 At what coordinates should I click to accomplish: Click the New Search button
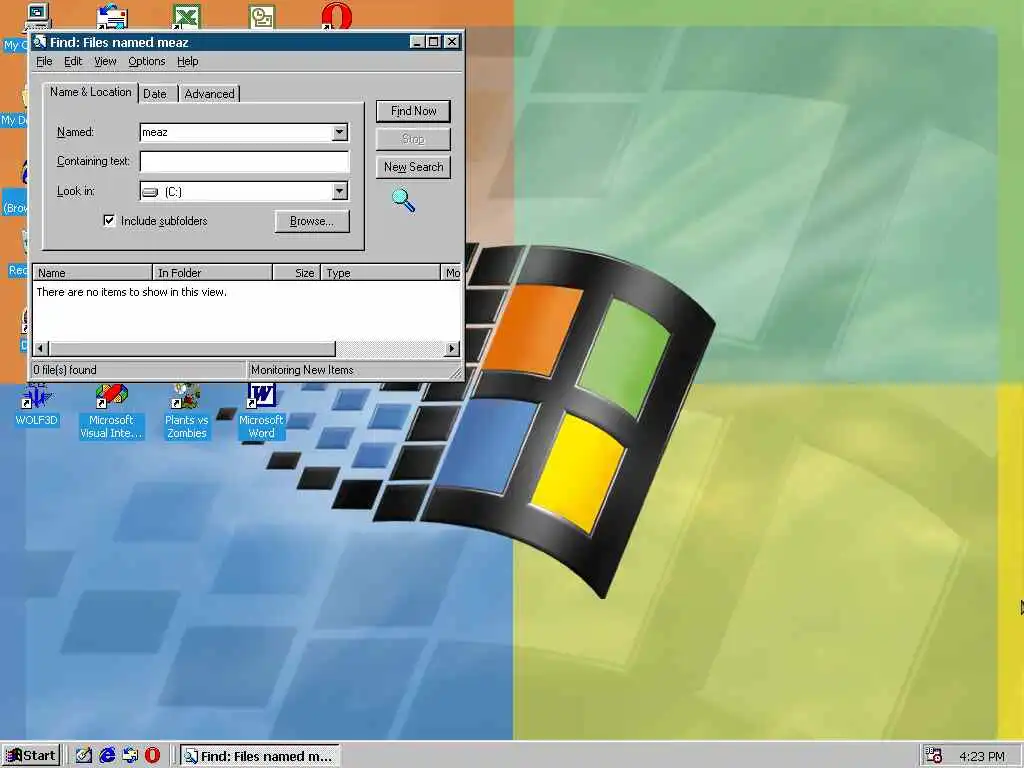(x=413, y=167)
